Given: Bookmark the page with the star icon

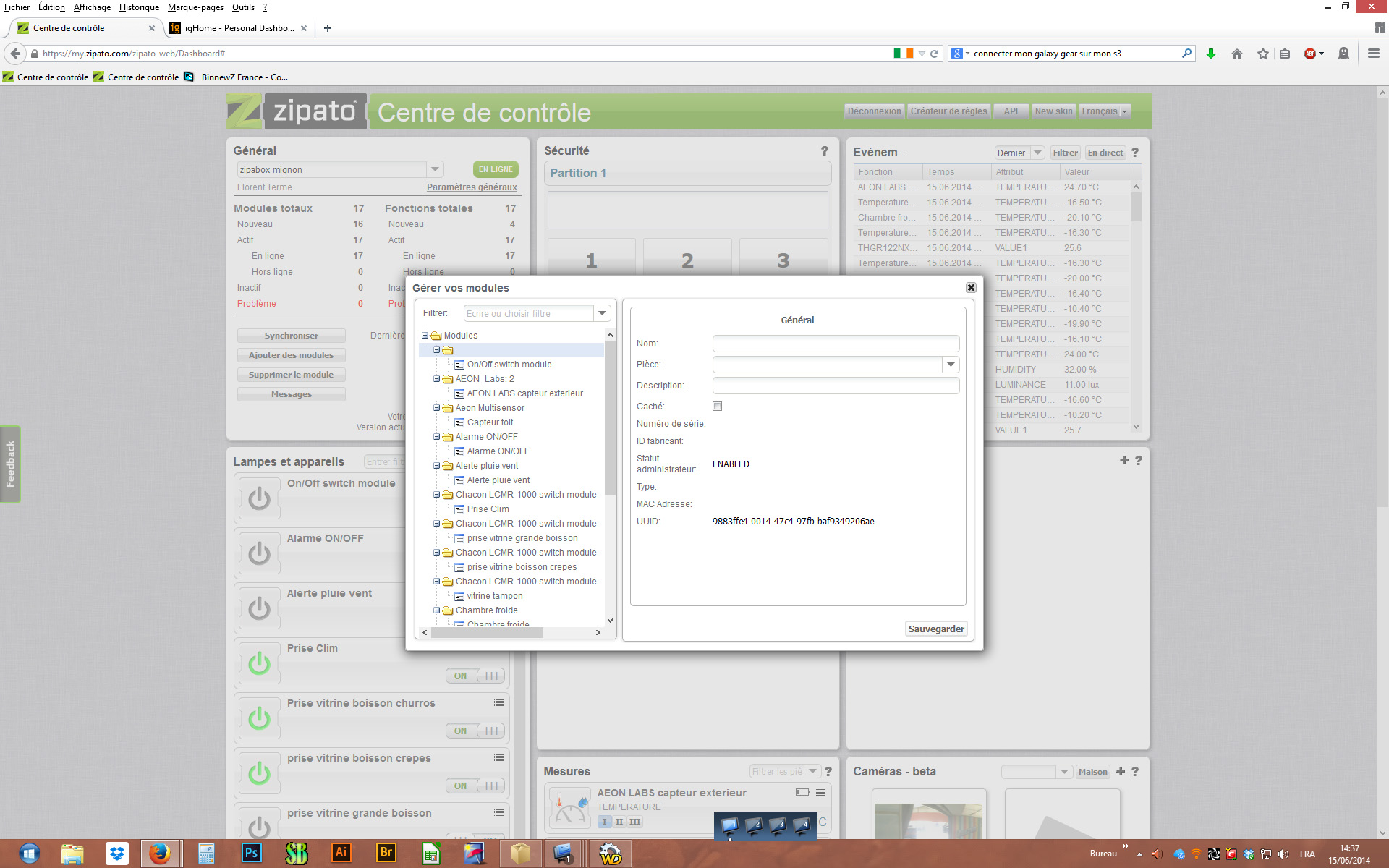Looking at the screenshot, I should pyautogui.click(x=1263, y=54).
